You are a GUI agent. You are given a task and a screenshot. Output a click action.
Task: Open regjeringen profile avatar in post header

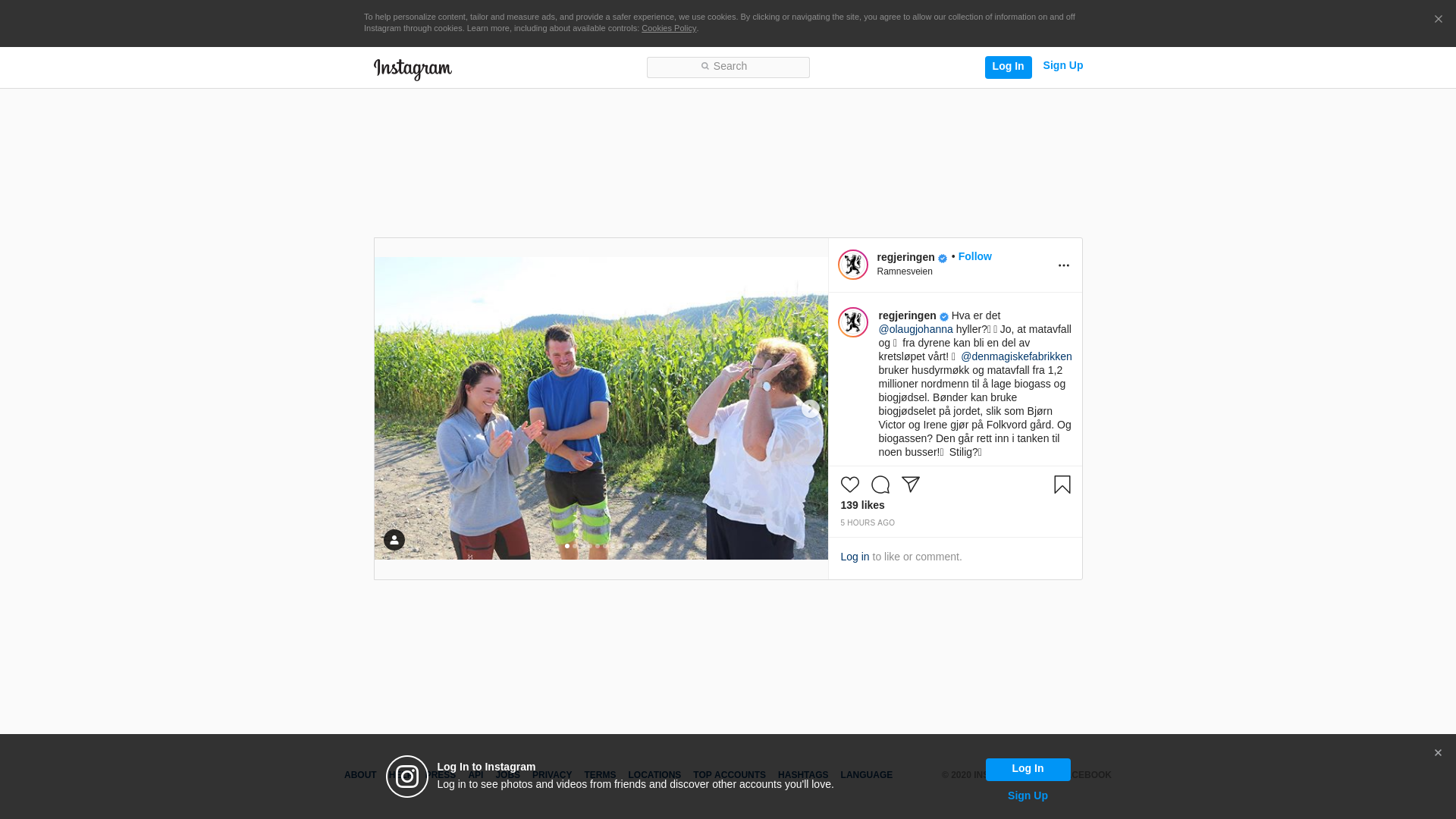[x=852, y=265]
